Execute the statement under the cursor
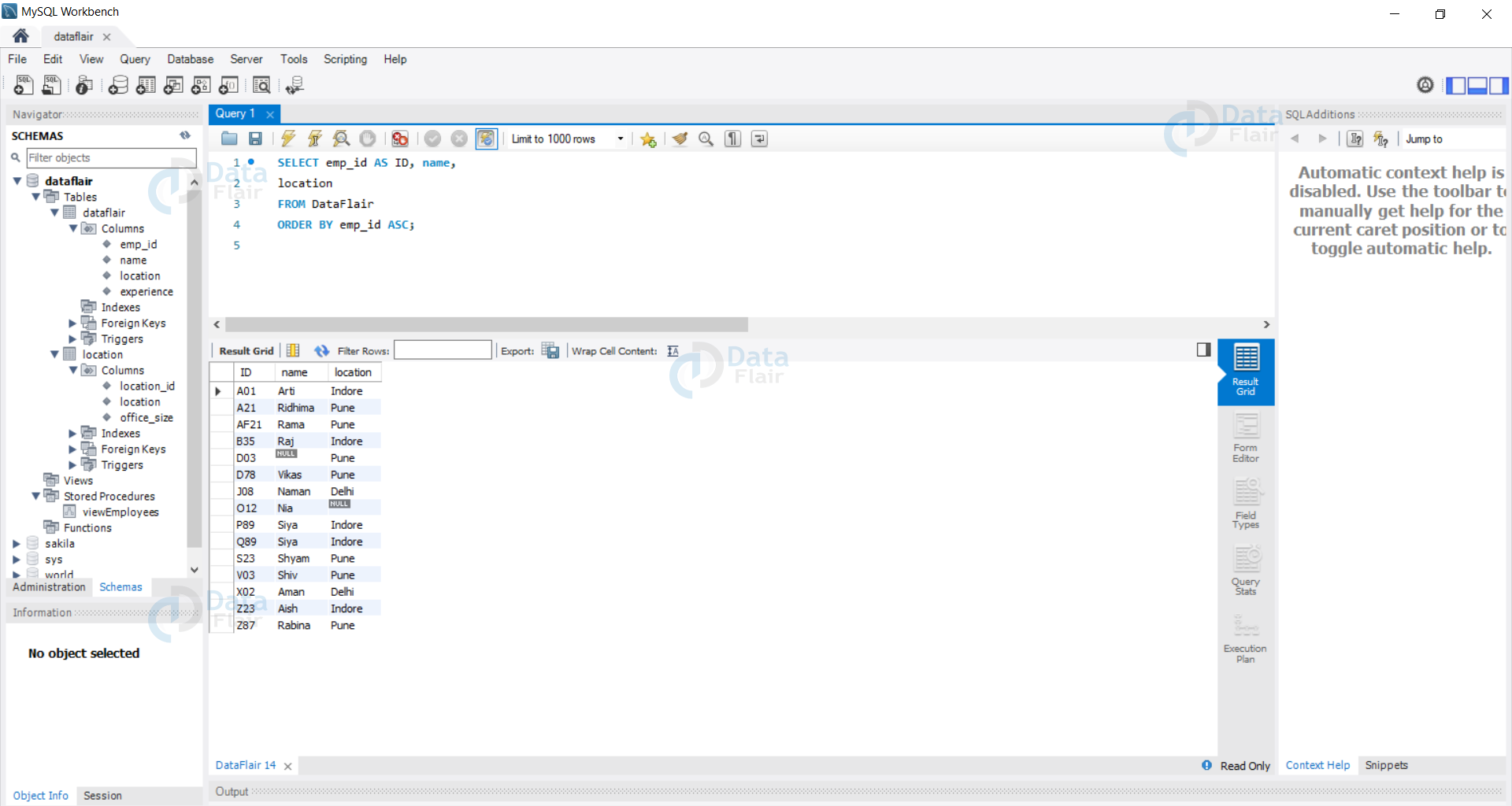Viewport: 1512px width, 806px height. pyautogui.click(x=315, y=139)
